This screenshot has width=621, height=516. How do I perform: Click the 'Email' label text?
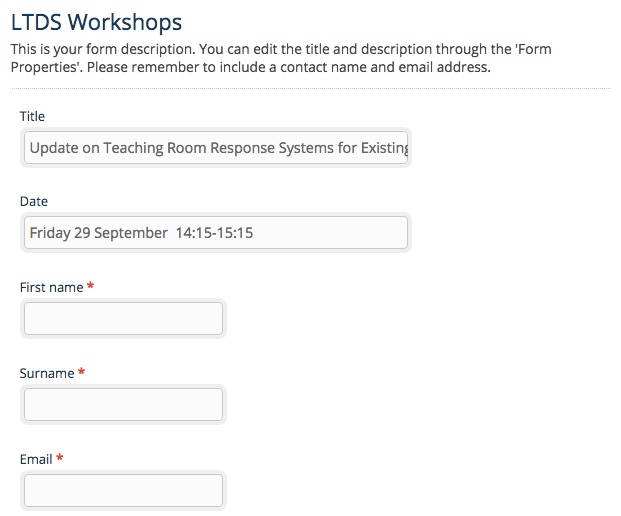point(36,460)
